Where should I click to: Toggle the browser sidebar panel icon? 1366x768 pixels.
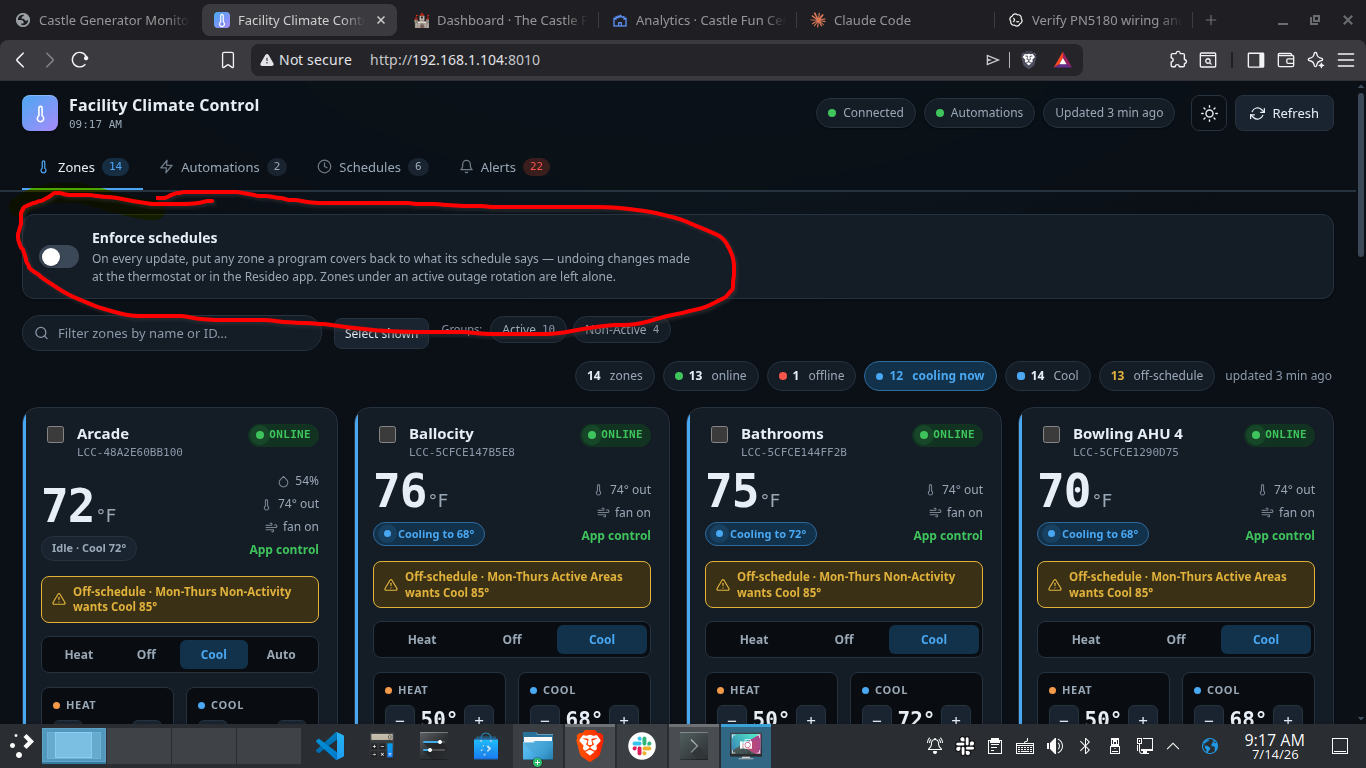[1255, 60]
